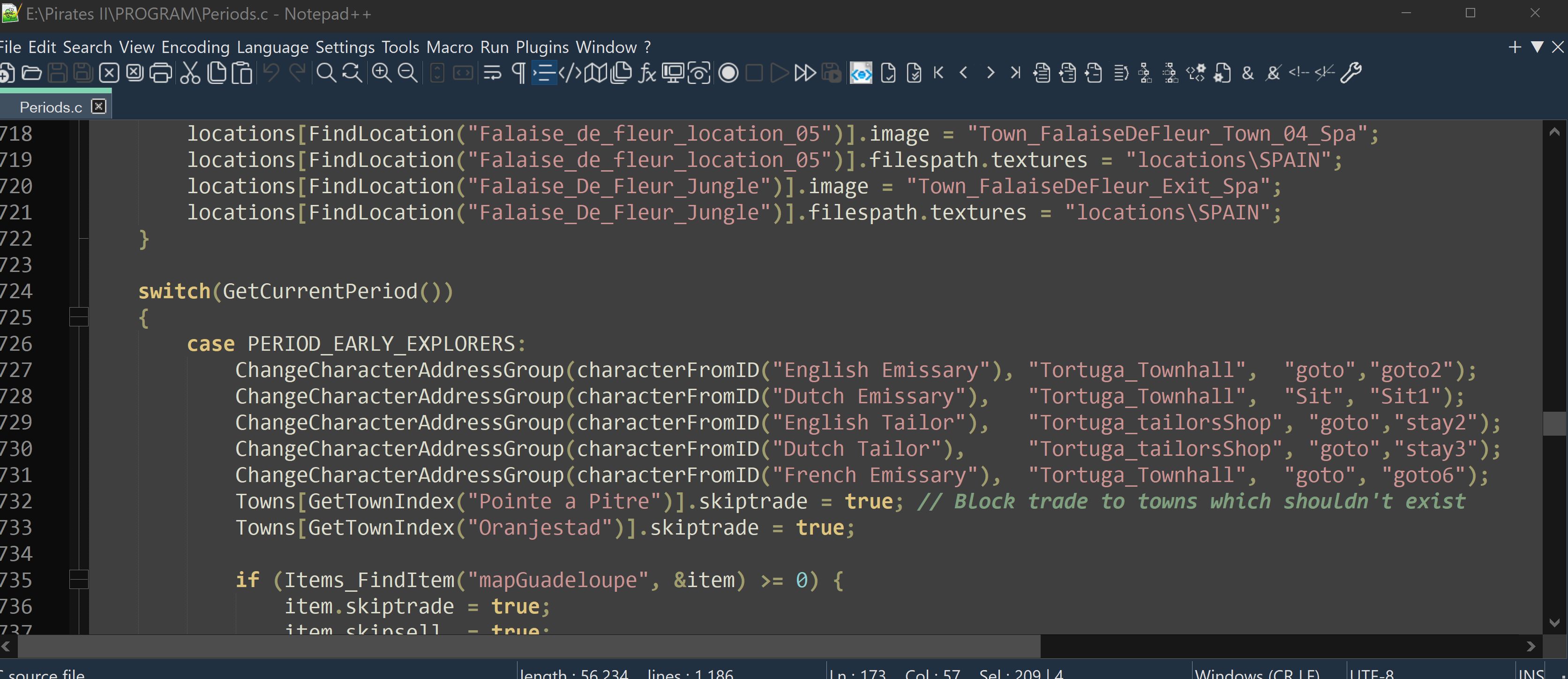
Task: Open the Function List fx icon
Action: 647,73
